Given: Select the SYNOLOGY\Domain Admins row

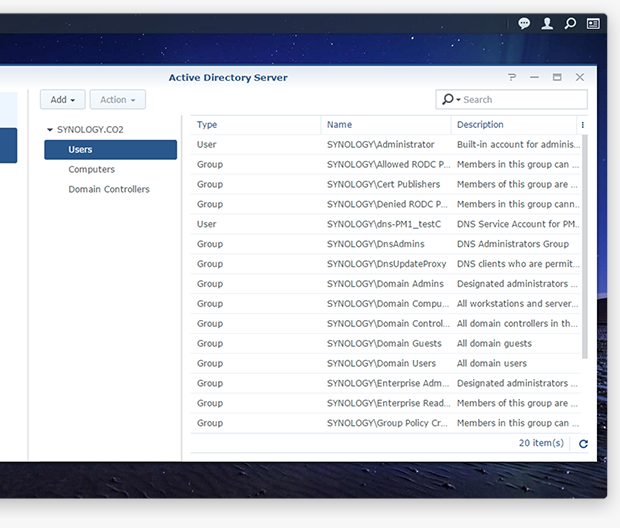Looking at the screenshot, I should 386,284.
